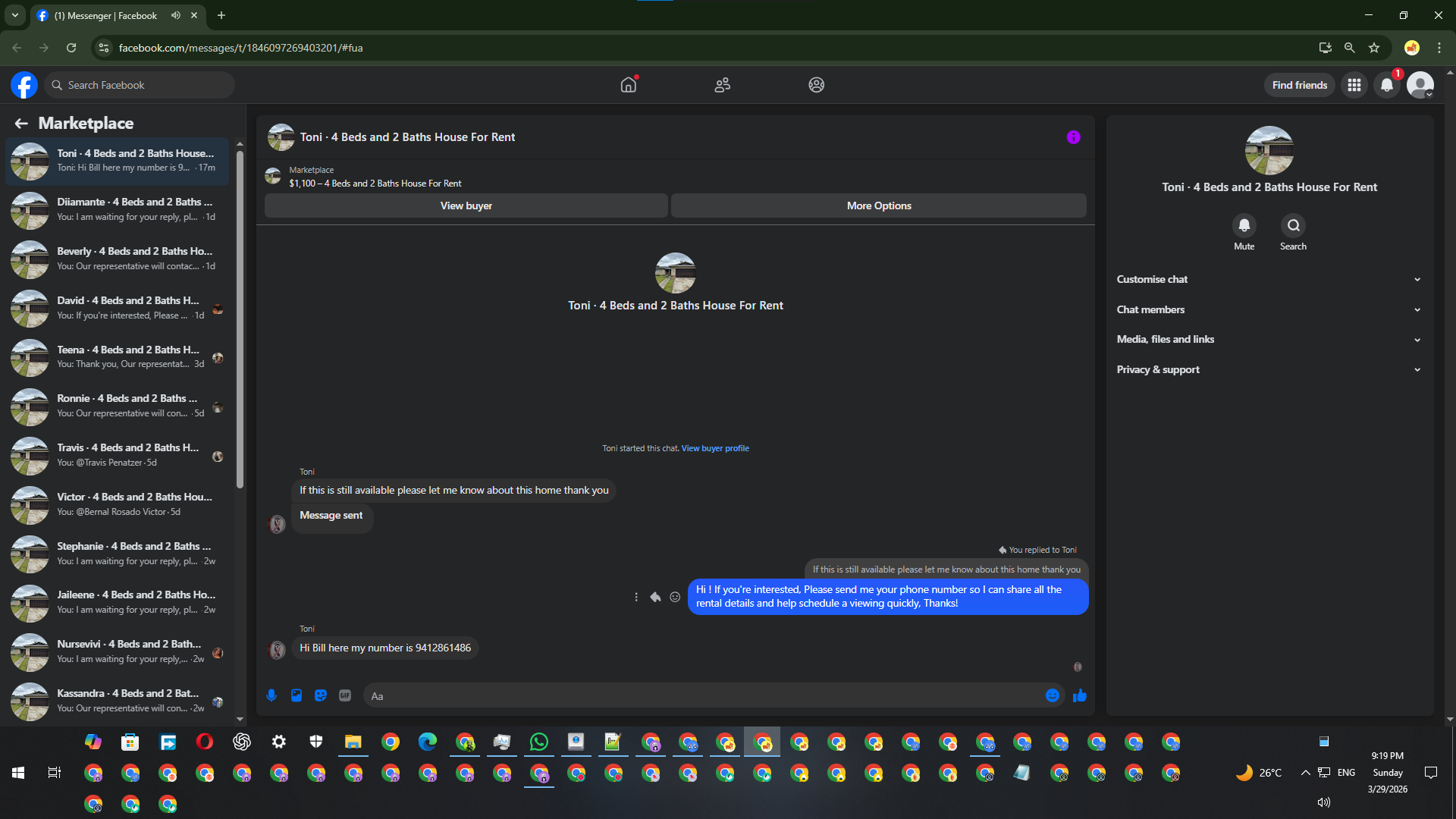Send a thumbs-up like
This screenshot has width=1456, height=819.
tap(1080, 695)
